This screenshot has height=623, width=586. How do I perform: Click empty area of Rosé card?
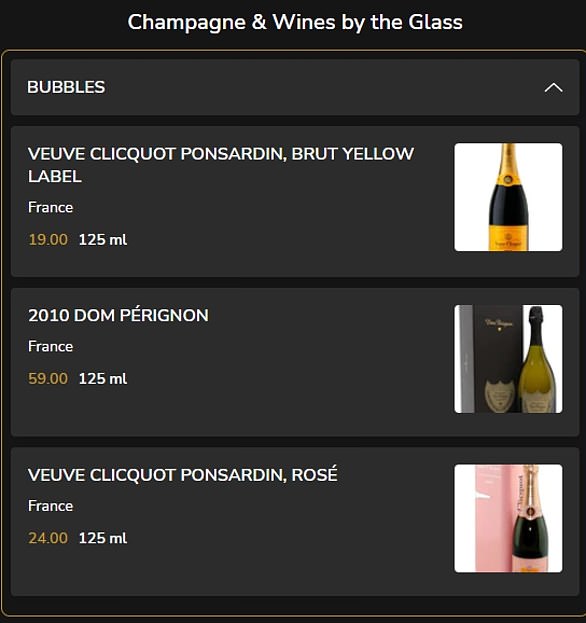278,568
